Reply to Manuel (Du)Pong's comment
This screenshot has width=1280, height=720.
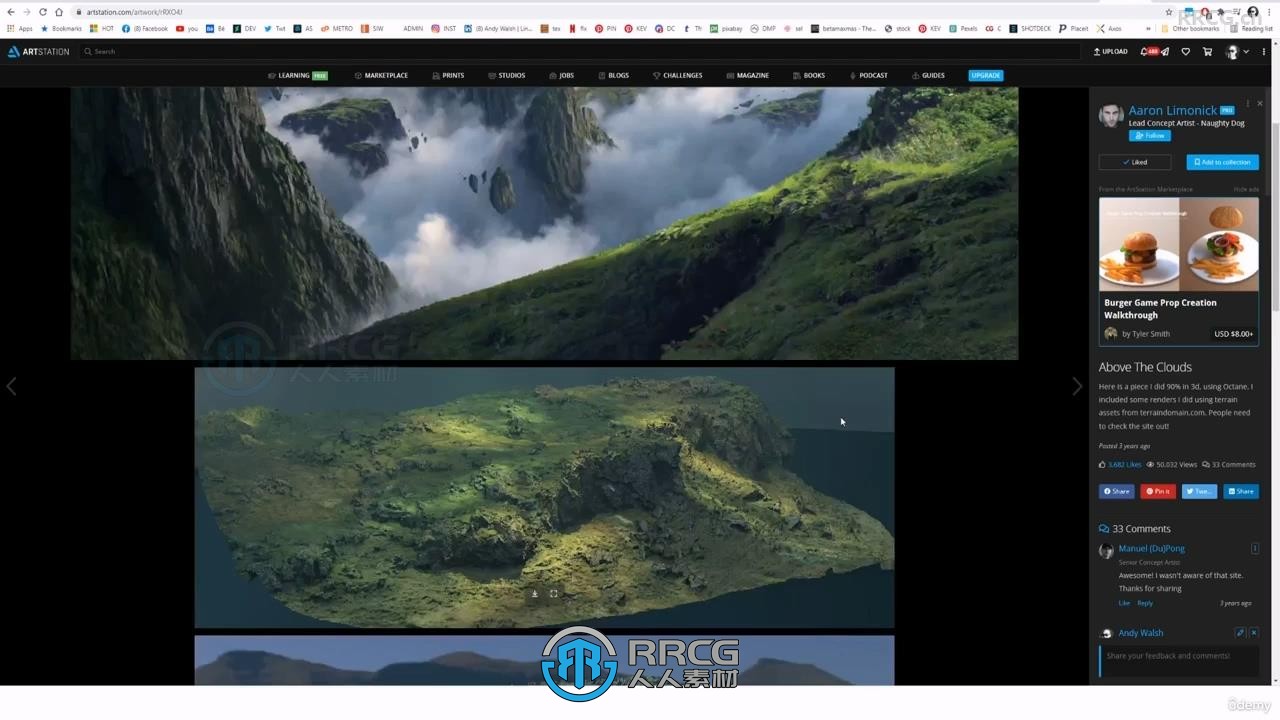pos(1145,603)
